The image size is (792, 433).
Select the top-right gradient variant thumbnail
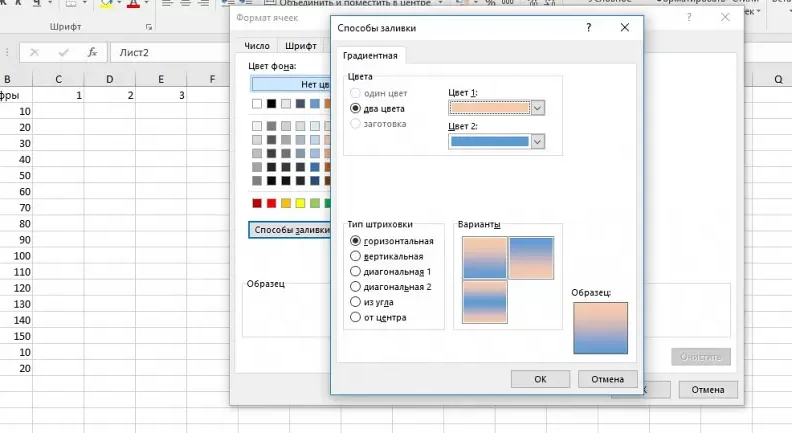(532, 257)
